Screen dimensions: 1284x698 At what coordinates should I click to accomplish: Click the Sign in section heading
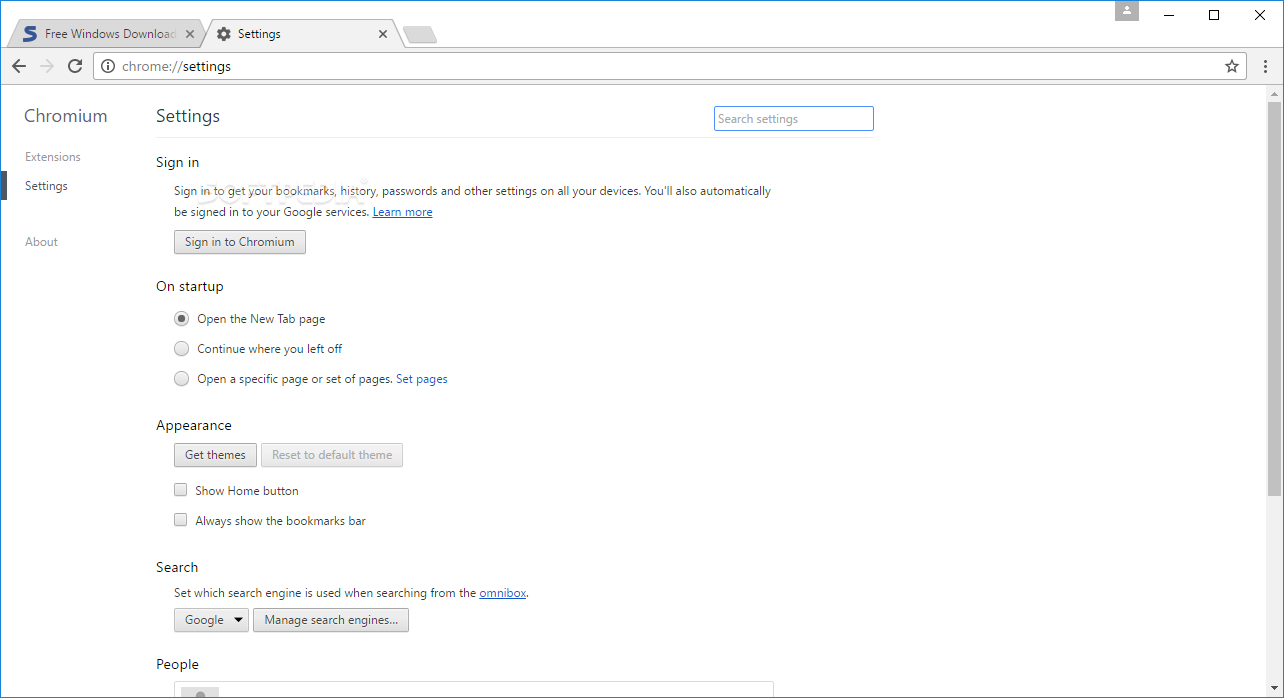[x=178, y=162]
